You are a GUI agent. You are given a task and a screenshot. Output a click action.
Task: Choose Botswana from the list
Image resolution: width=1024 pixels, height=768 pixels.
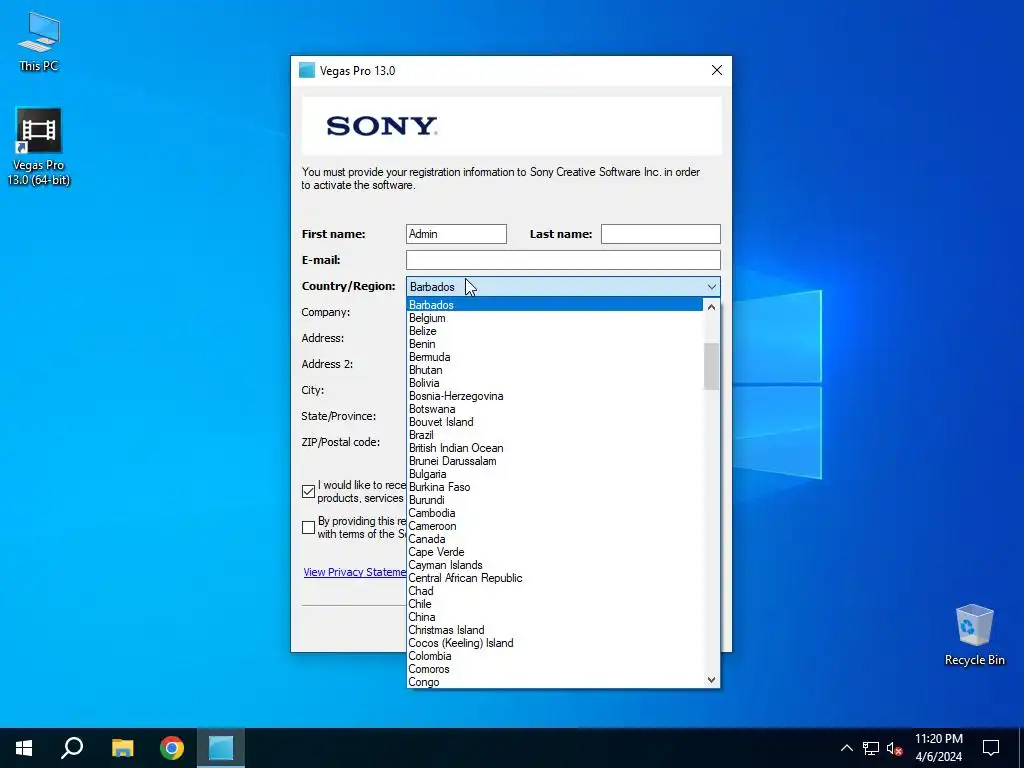click(555, 409)
